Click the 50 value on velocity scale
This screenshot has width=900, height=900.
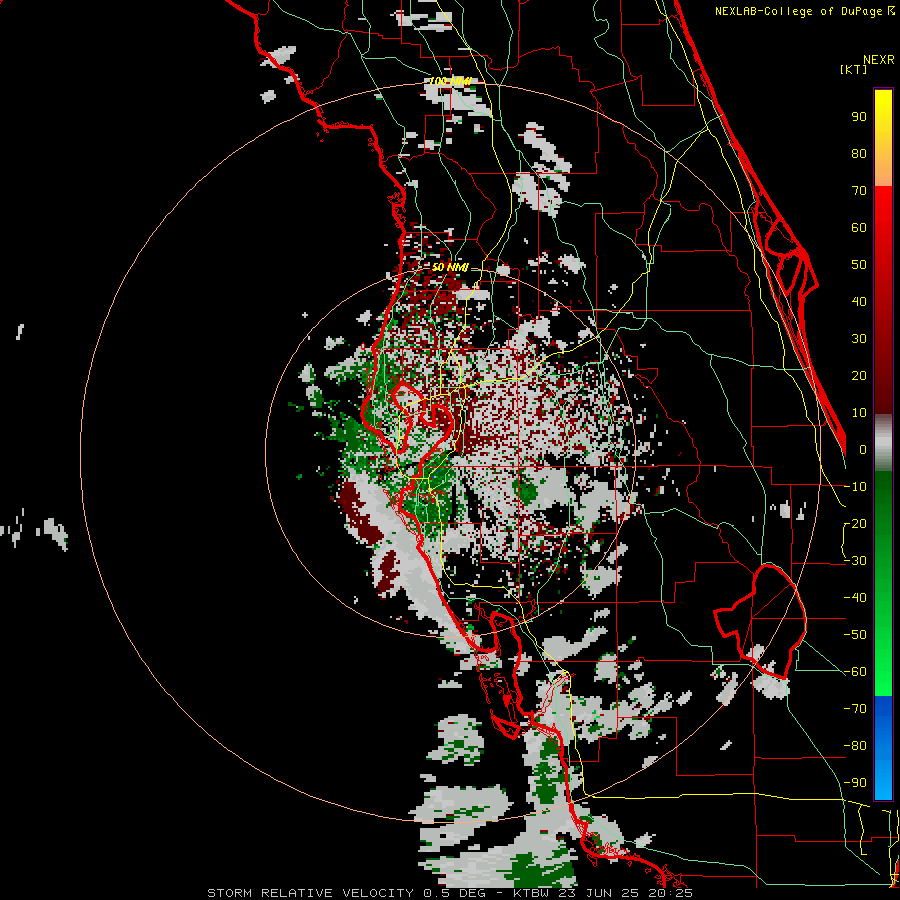pyautogui.click(x=859, y=265)
